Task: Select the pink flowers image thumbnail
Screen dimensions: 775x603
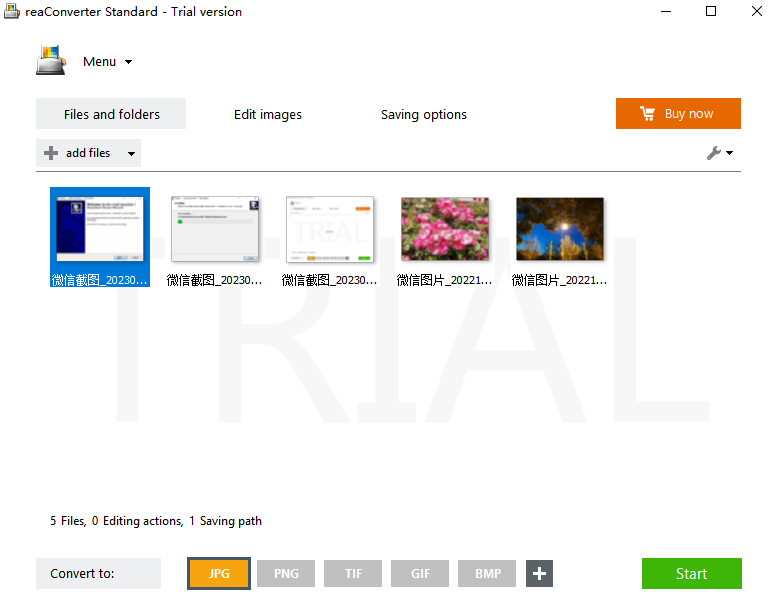Action: point(445,229)
